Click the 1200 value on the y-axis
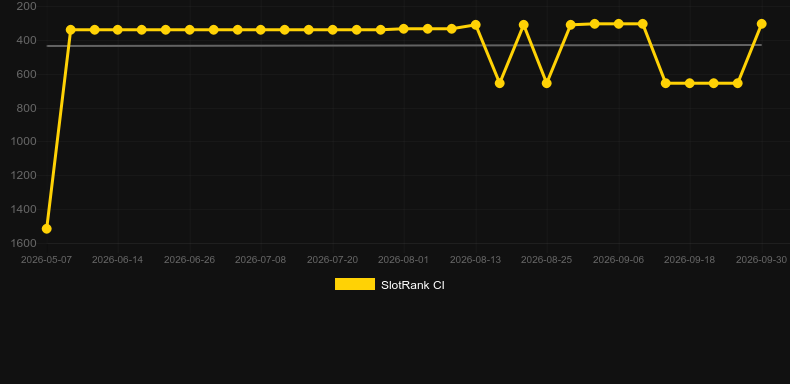Screen dimensions: 790x384 [24, 175]
